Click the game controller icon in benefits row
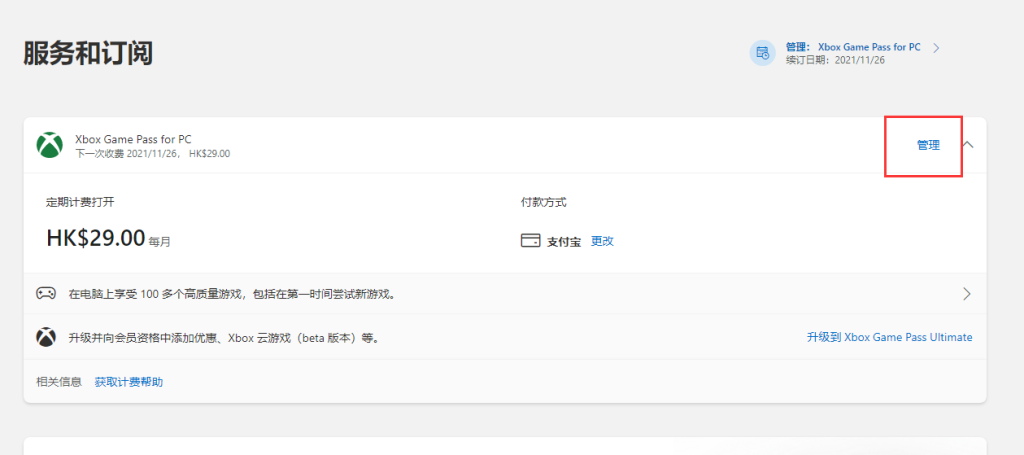The width and height of the screenshot is (1024, 455). (x=46, y=293)
